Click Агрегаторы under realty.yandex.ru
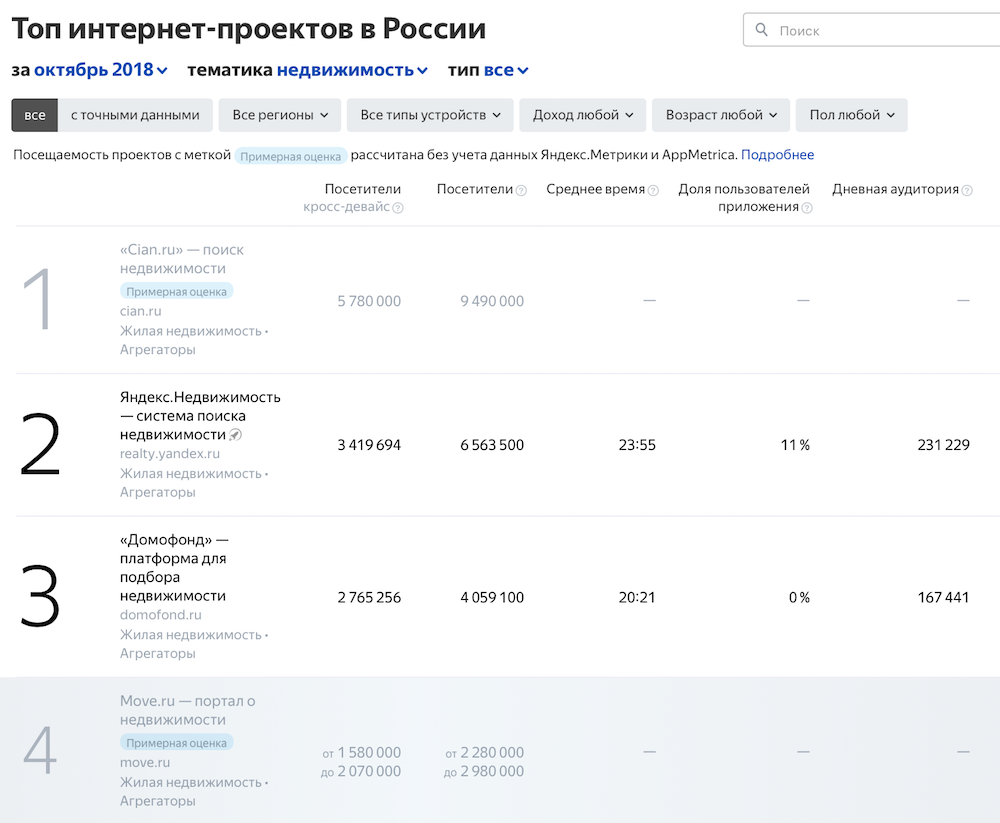Viewport: 1000px width, 823px height. [x=158, y=492]
